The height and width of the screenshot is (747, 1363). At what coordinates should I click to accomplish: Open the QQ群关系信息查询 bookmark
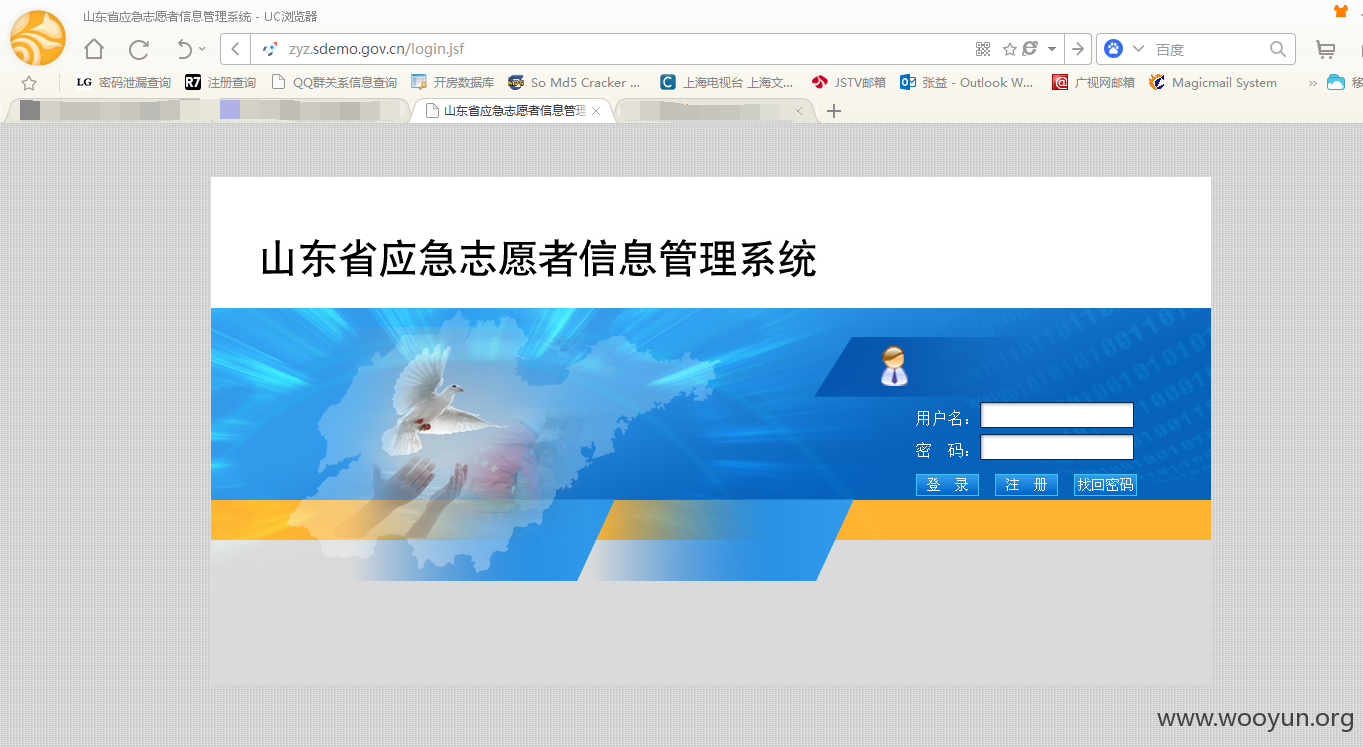tap(334, 83)
